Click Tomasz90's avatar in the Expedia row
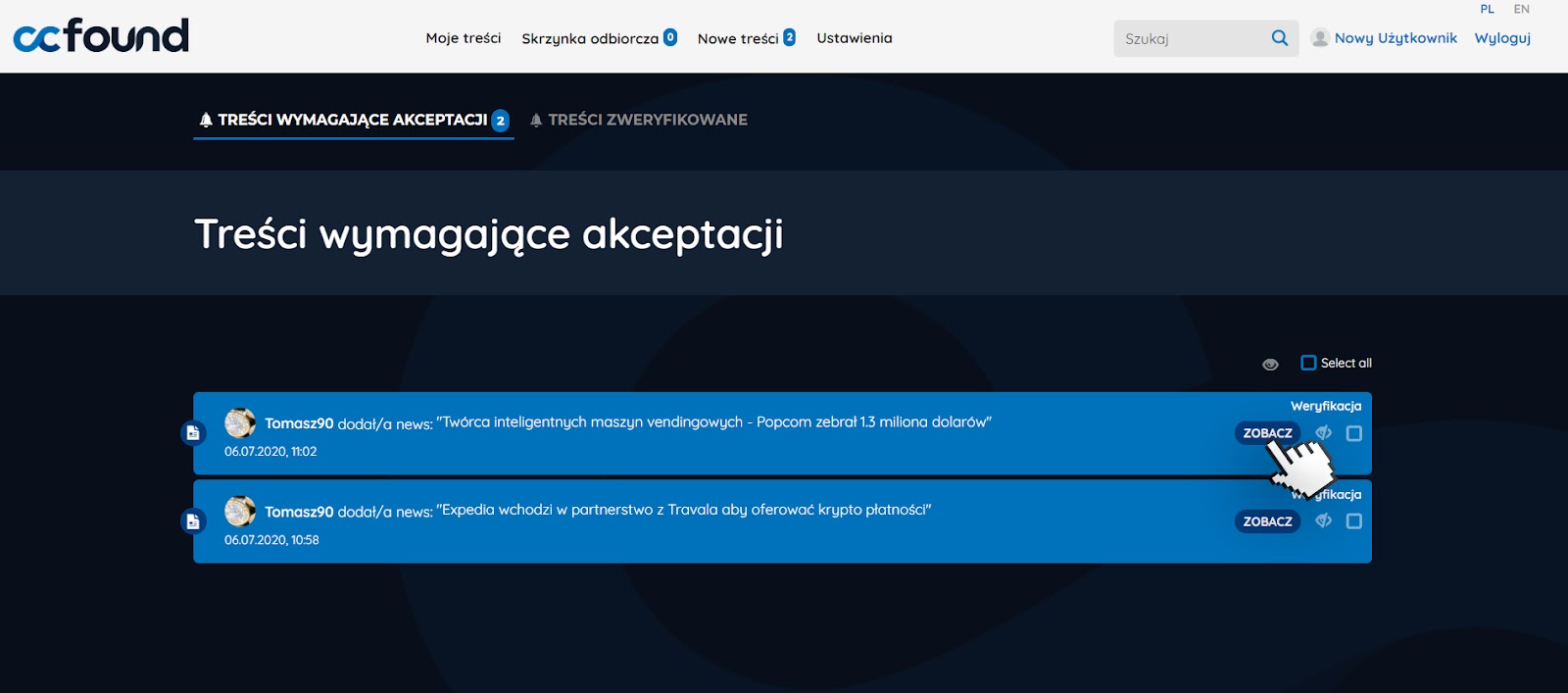Screen dimensions: 1568x693 click(240, 511)
